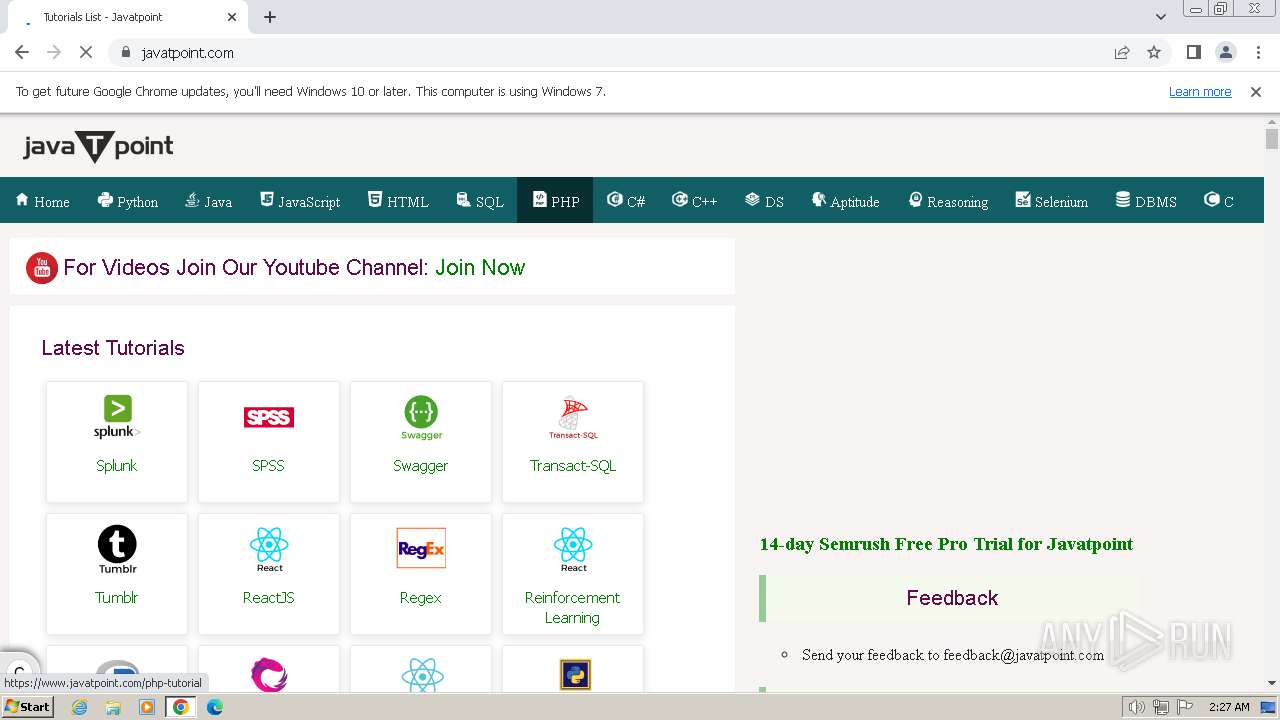Click the Tumblr text link
This screenshot has width=1280, height=720.
pyautogui.click(x=117, y=598)
